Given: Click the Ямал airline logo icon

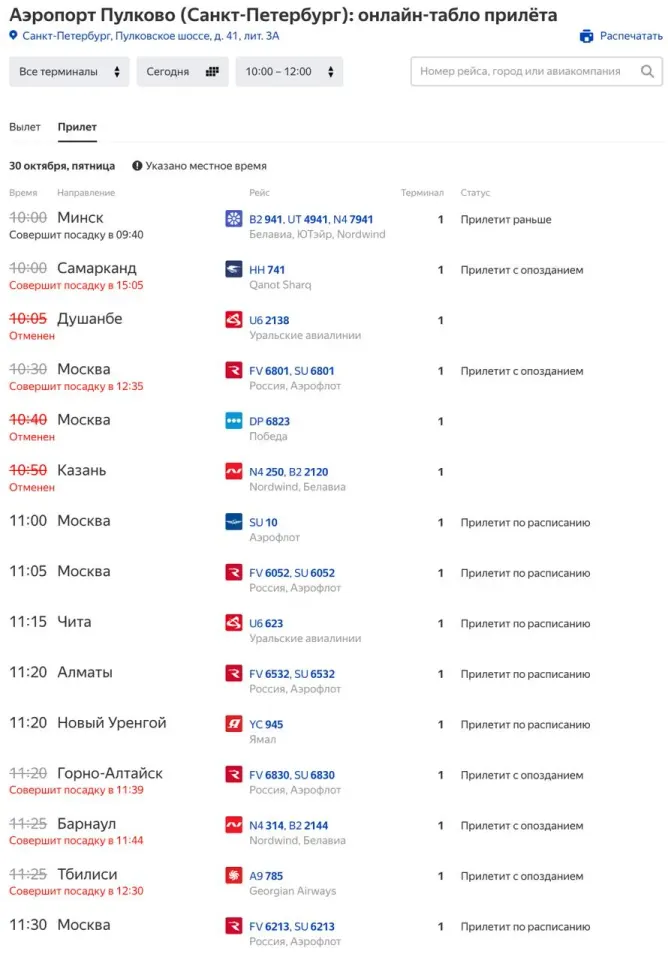Looking at the screenshot, I should [x=234, y=723].
